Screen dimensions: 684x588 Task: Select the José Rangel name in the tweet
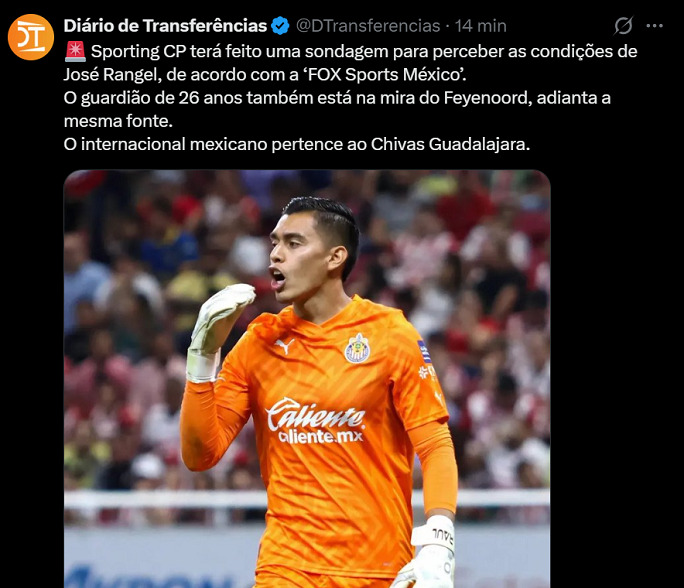tap(110, 75)
